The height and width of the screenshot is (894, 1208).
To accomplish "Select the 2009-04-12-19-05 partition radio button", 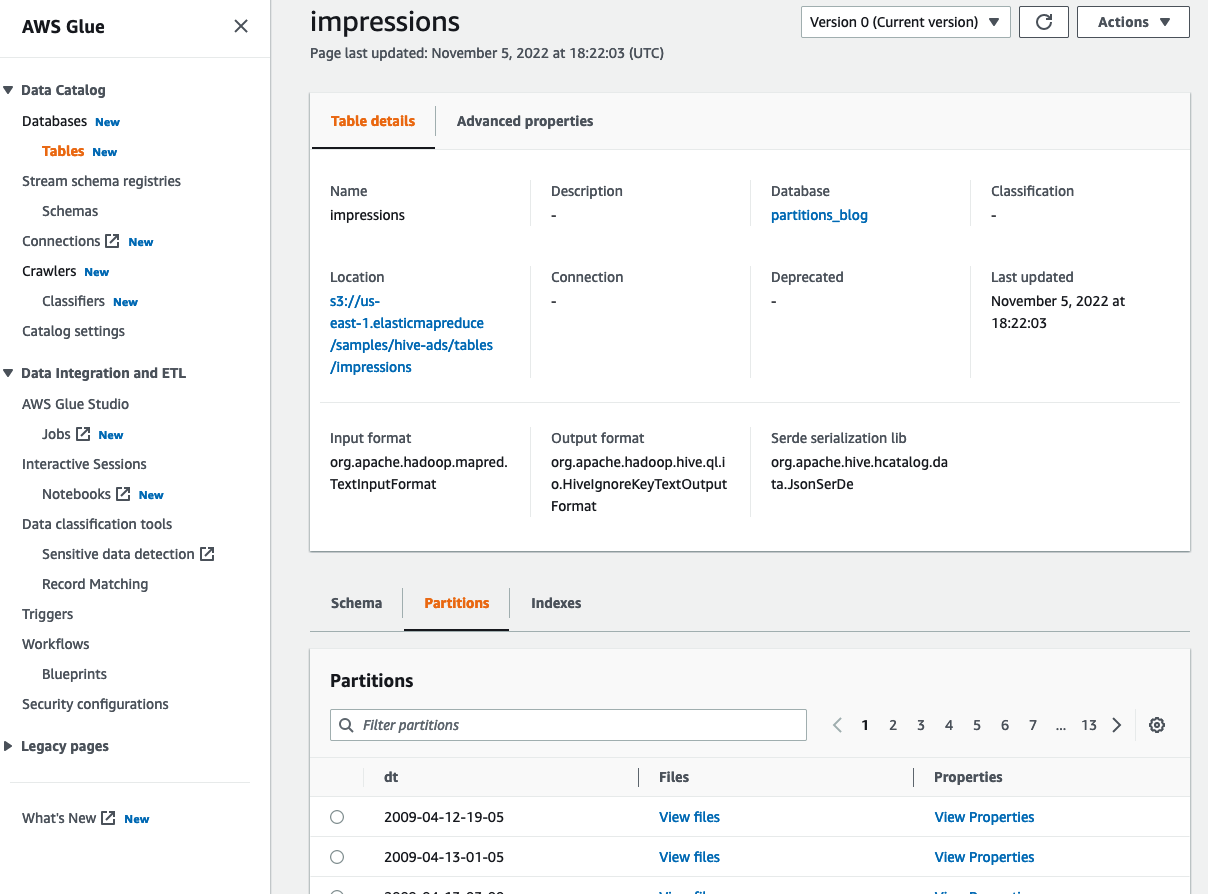I will (337, 817).
